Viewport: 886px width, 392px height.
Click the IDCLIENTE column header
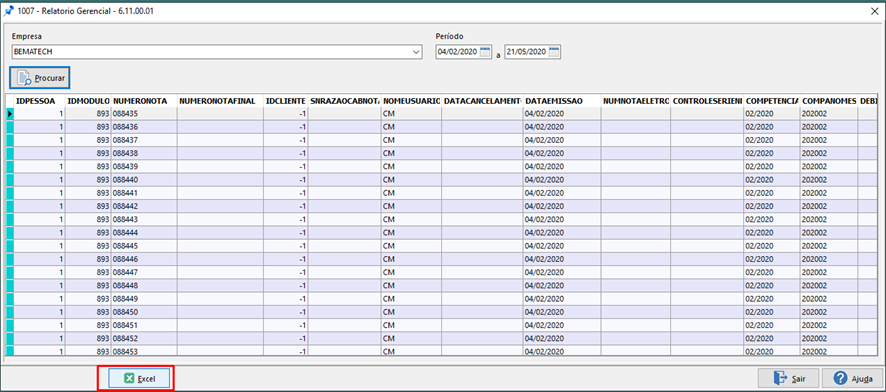pyautogui.click(x=286, y=101)
